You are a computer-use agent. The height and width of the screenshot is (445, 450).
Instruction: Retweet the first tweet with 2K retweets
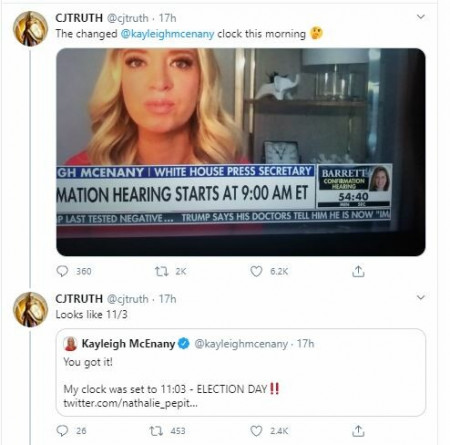pos(161,271)
